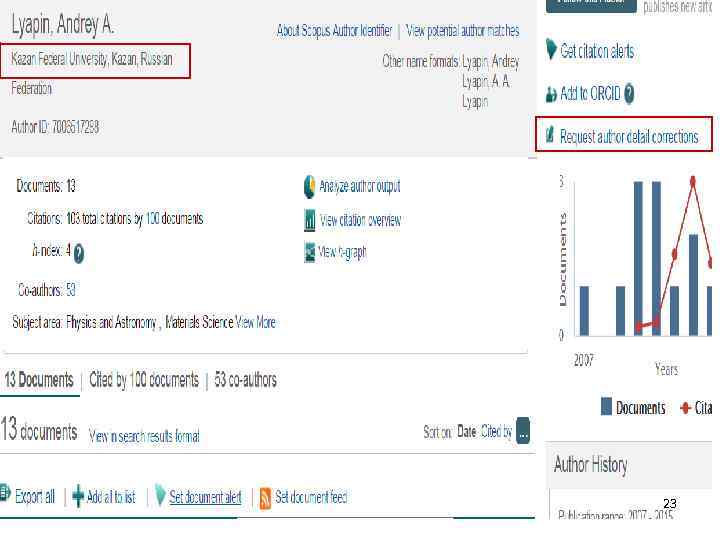Click the h-graph icon
The width and height of the screenshot is (720, 540).
click(x=309, y=252)
